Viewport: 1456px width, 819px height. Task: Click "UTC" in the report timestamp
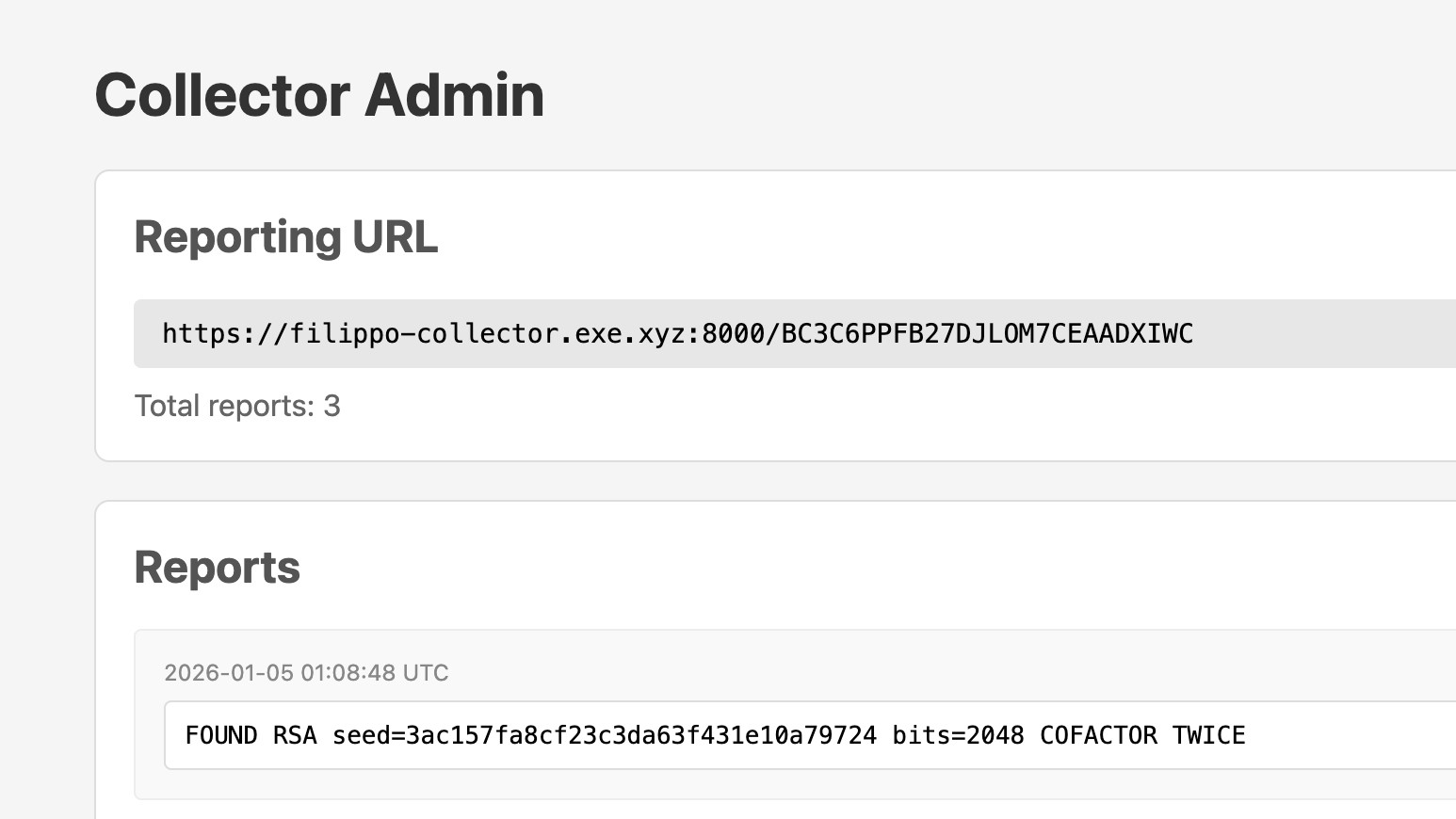click(x=426, y=673)
